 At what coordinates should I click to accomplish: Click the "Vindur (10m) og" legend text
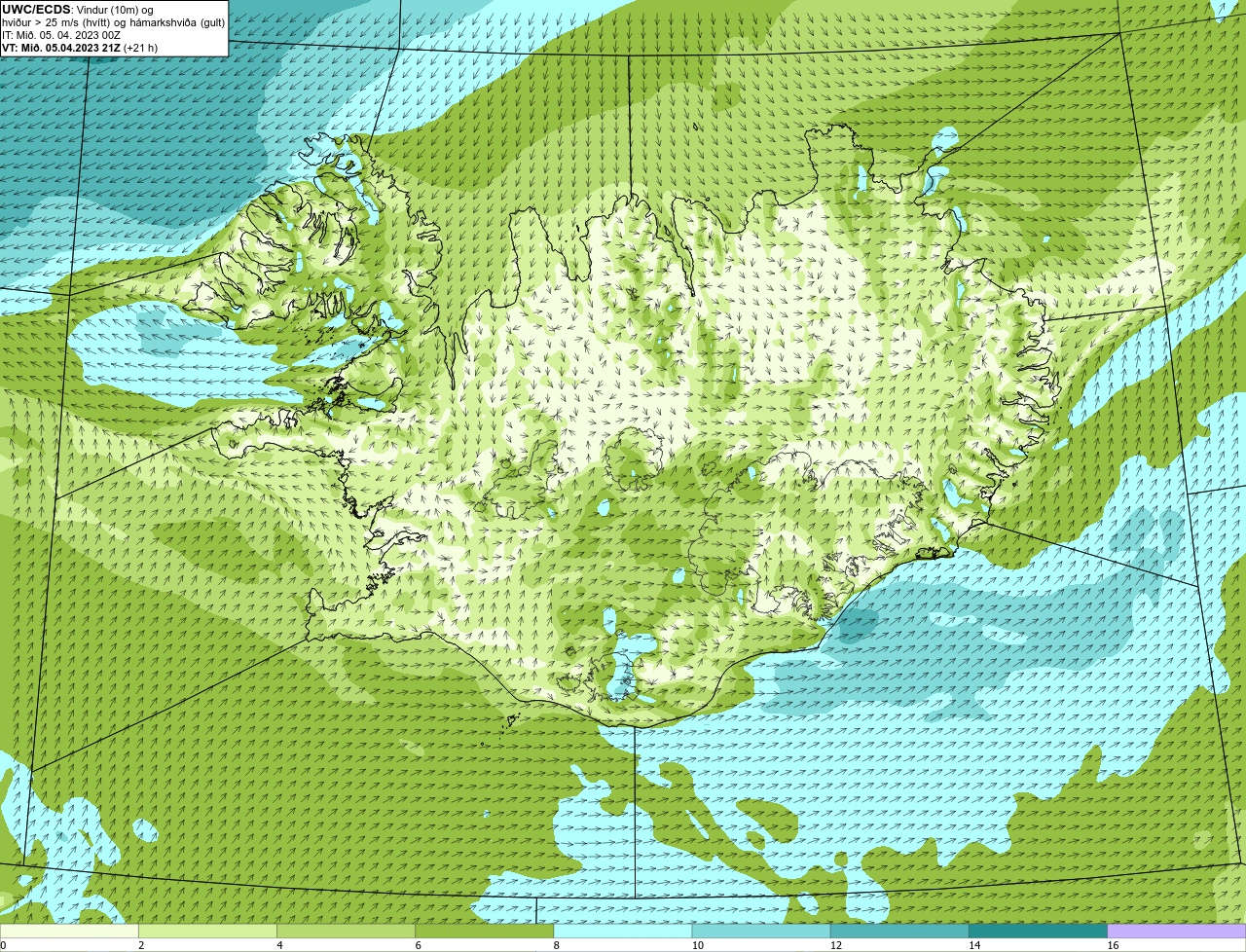point(115,10)
